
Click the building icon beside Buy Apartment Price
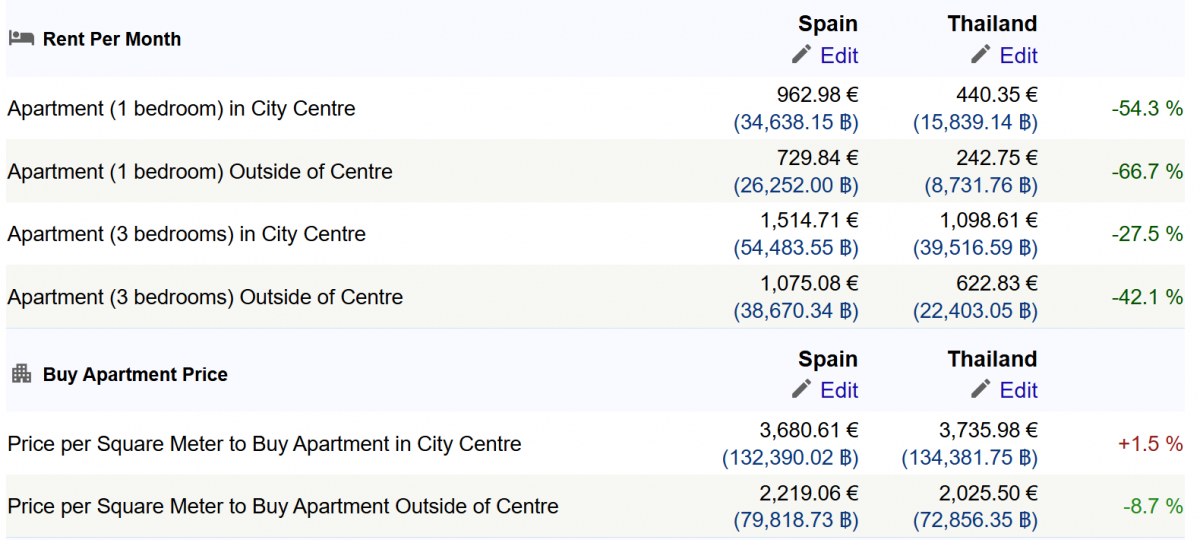click(x=21, y=374)
